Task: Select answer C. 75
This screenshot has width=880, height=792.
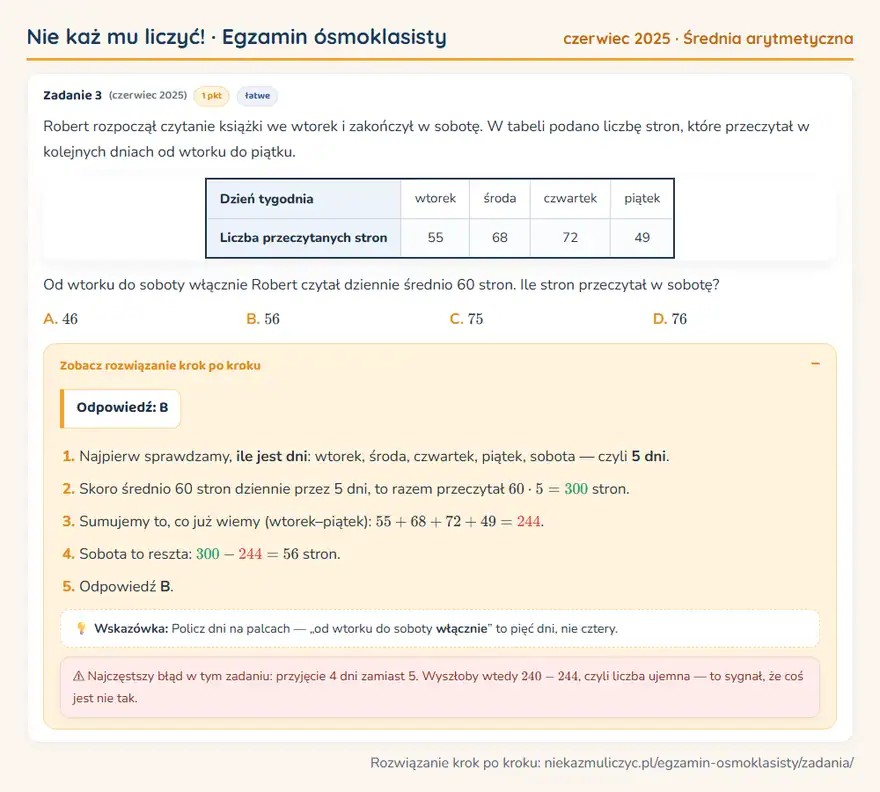Action: click(x=466, y=319)
